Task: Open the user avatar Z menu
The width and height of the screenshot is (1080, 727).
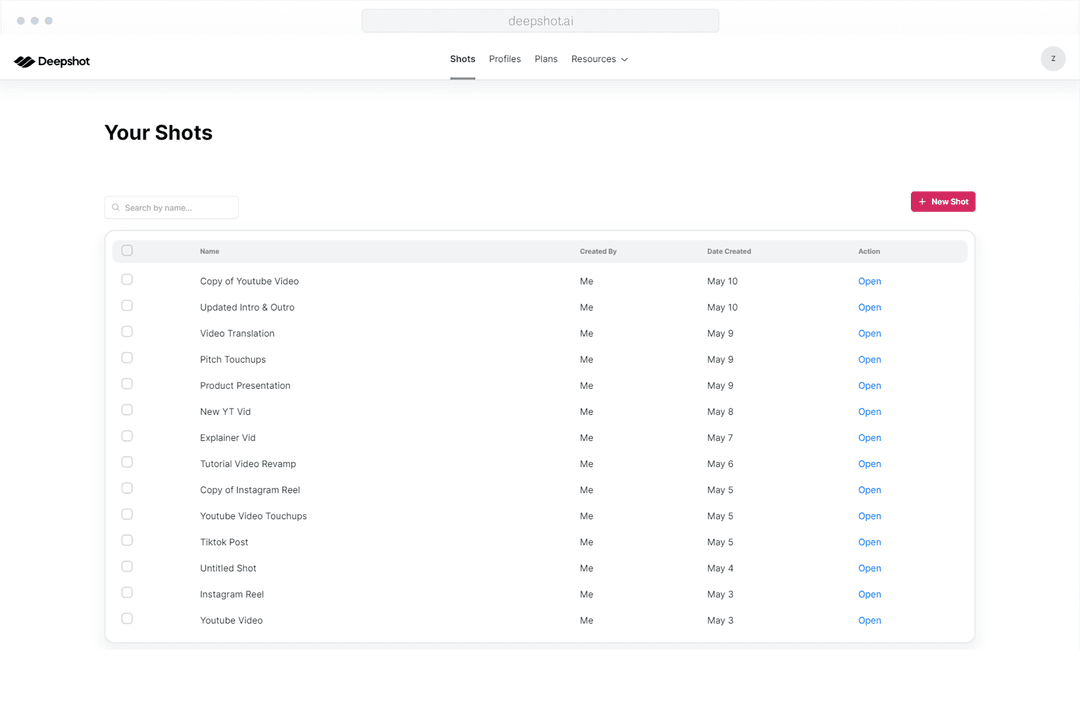Action: [x=1053, y=59]
